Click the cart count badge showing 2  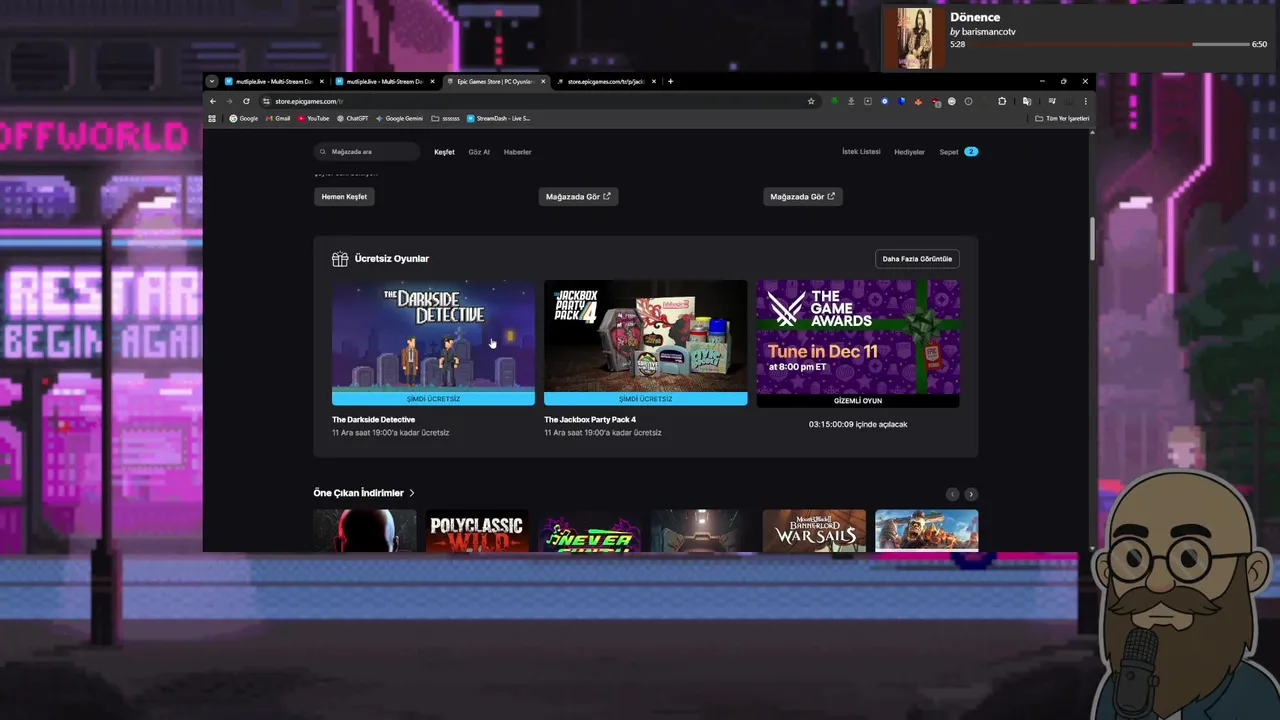click(x=971, y=152)
